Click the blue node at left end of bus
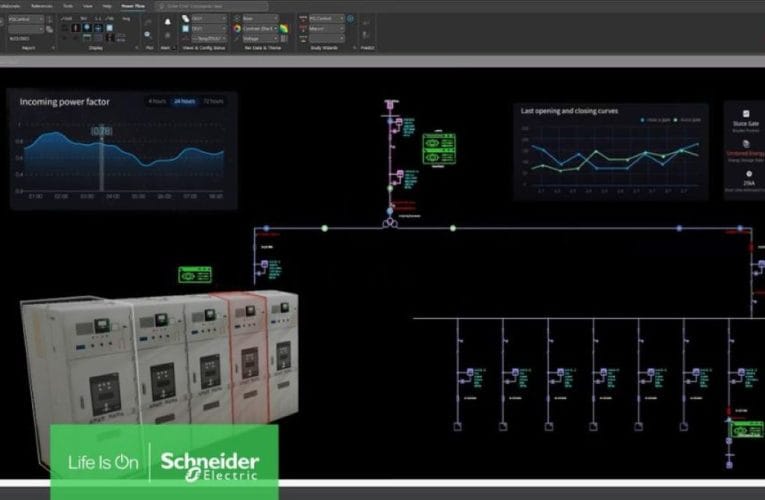The width and height of the screenshot is (765, 500). pyautogui.click(x=266, y=228)
